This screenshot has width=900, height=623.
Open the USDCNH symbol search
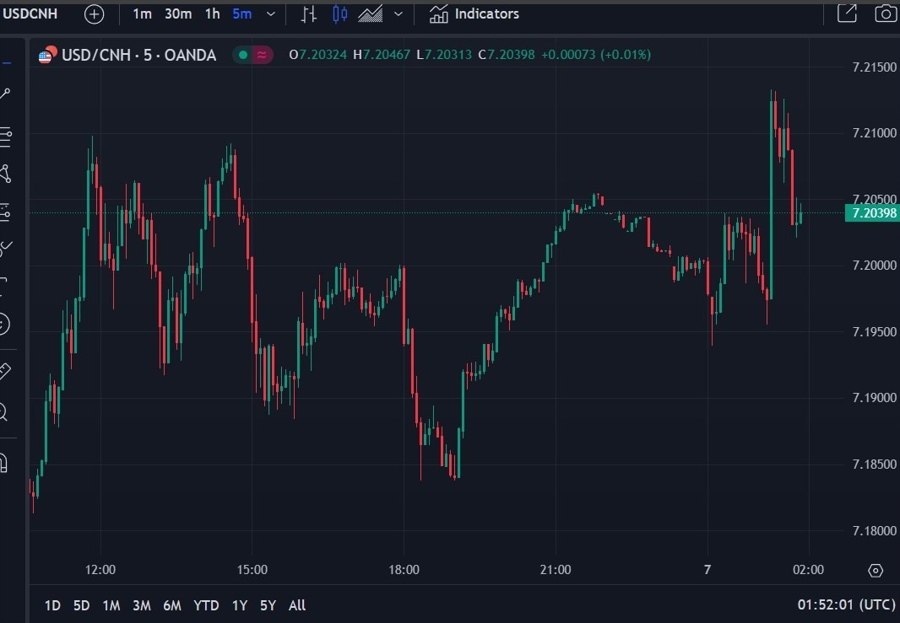click(x=30, y=14)
